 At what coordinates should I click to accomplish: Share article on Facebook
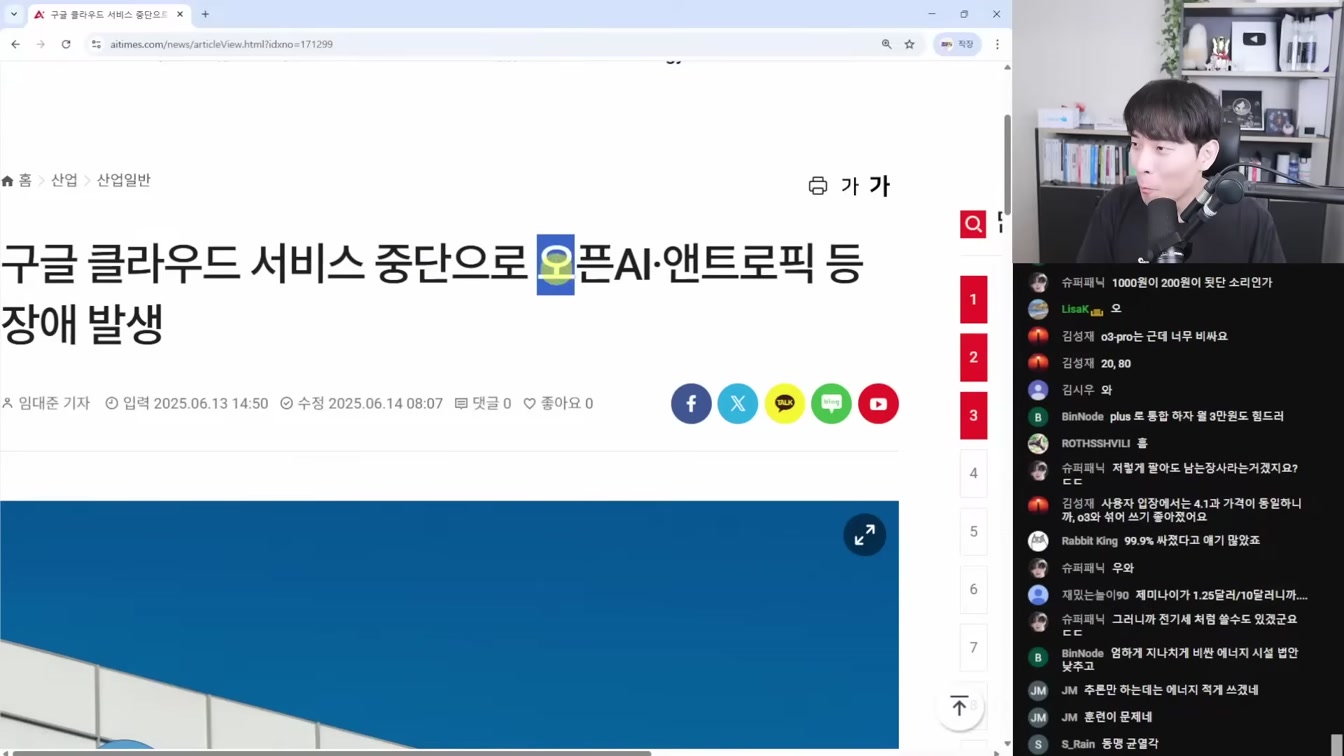[x=691, y=404]
